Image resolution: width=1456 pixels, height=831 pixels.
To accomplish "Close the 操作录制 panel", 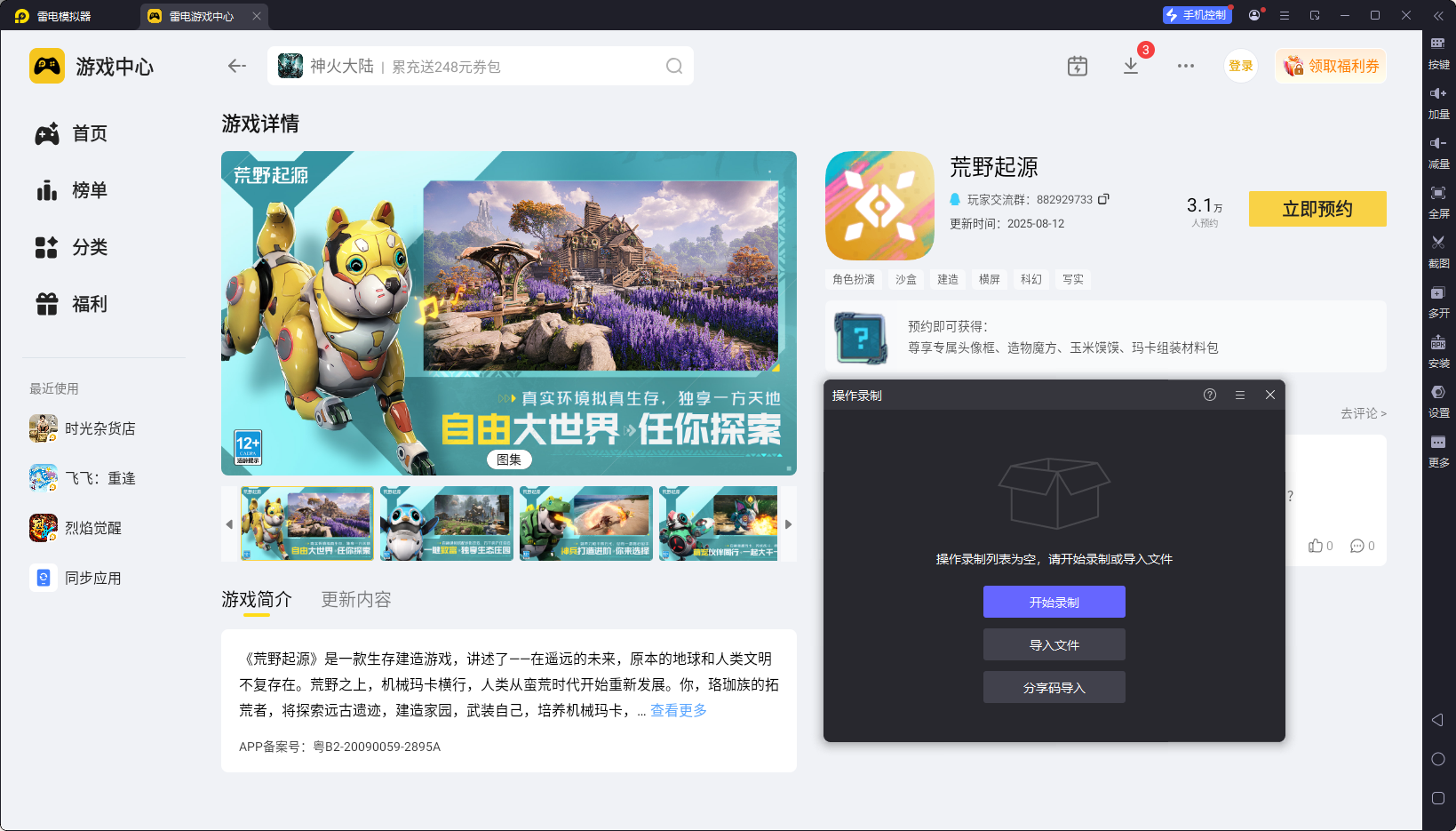I will pos(1270,395).
